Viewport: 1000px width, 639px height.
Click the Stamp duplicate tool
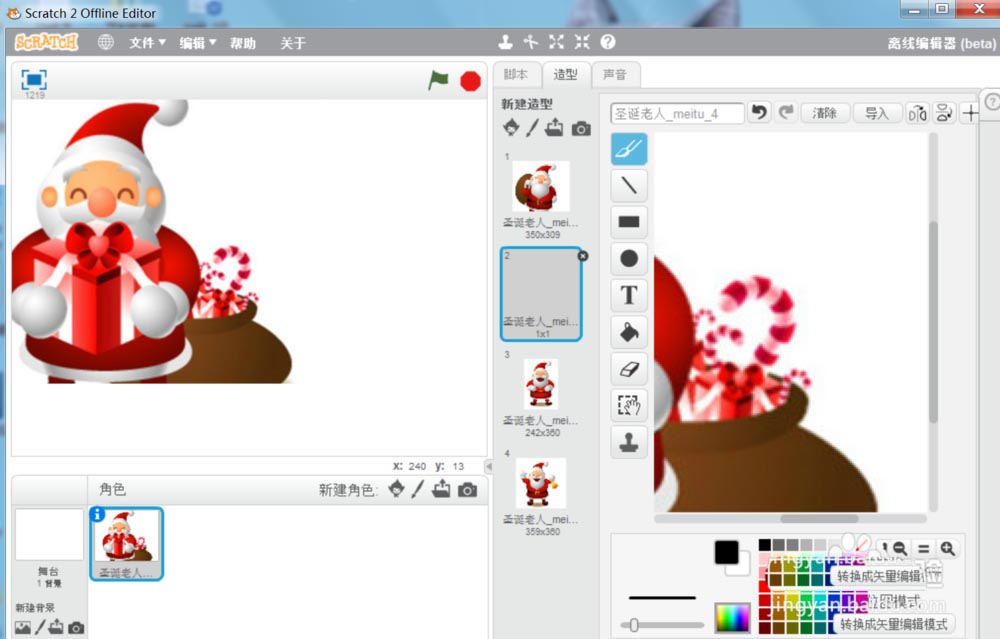click(629, 442)
